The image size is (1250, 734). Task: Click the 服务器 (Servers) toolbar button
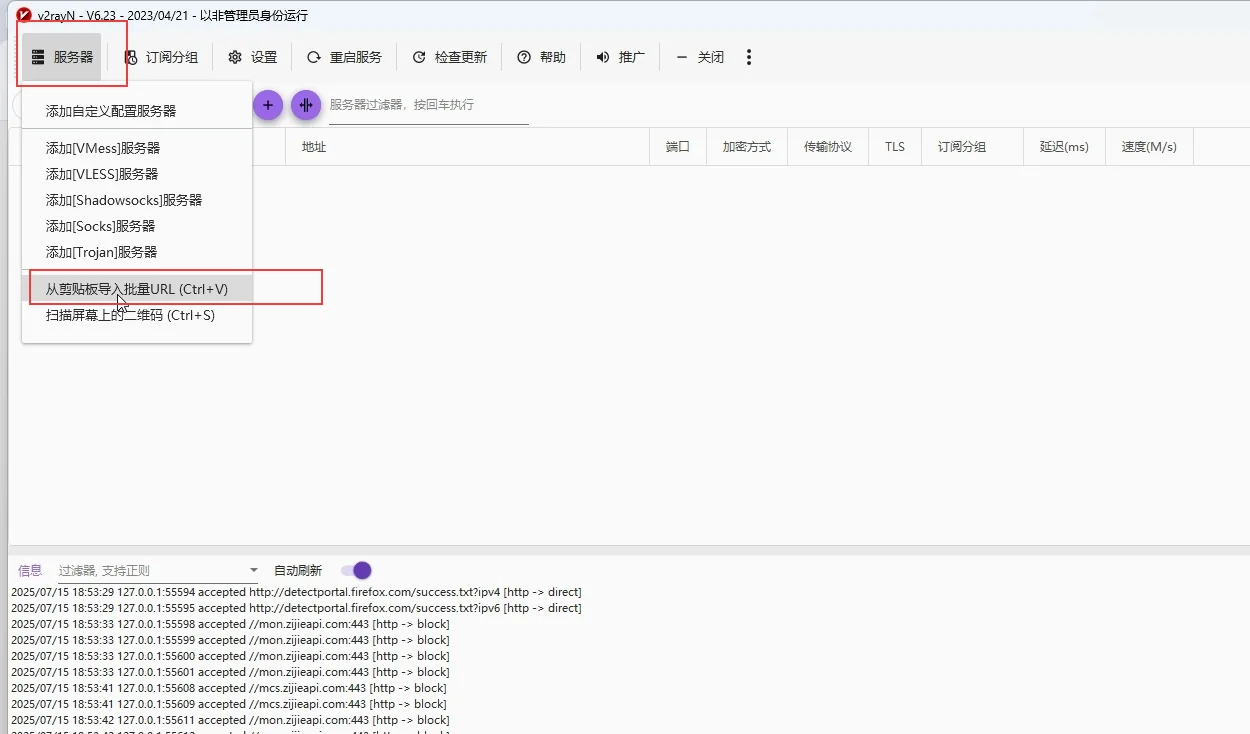tap(62, 57)
